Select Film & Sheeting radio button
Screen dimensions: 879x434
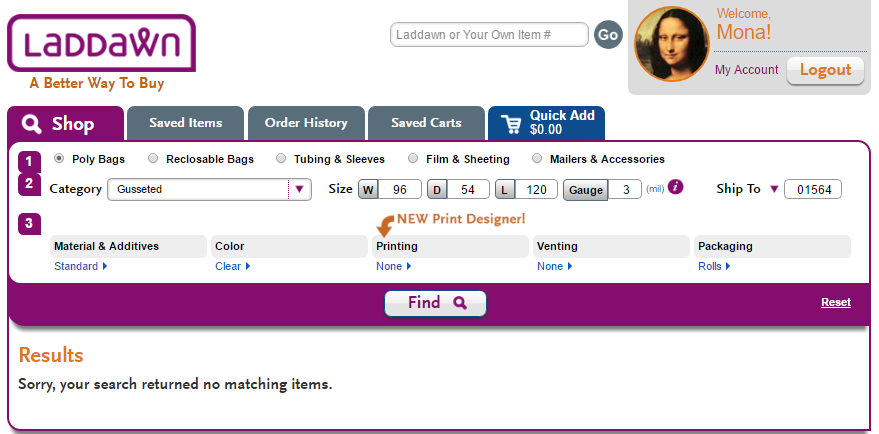(413, 159)
